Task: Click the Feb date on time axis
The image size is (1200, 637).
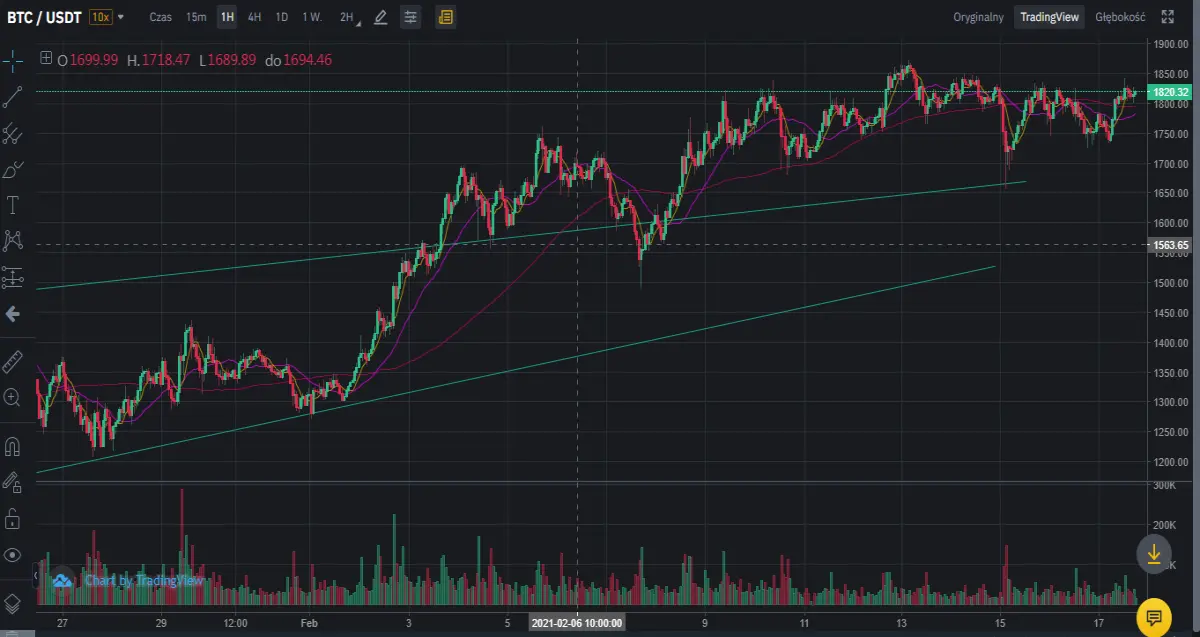Action: pyautogui.click(x=309, y=623)
